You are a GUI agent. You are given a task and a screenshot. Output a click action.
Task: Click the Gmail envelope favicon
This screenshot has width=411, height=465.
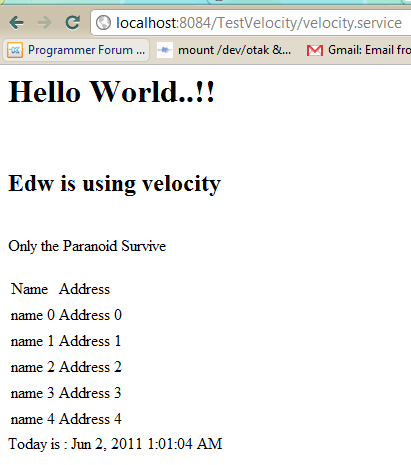(x=315, y=50)
